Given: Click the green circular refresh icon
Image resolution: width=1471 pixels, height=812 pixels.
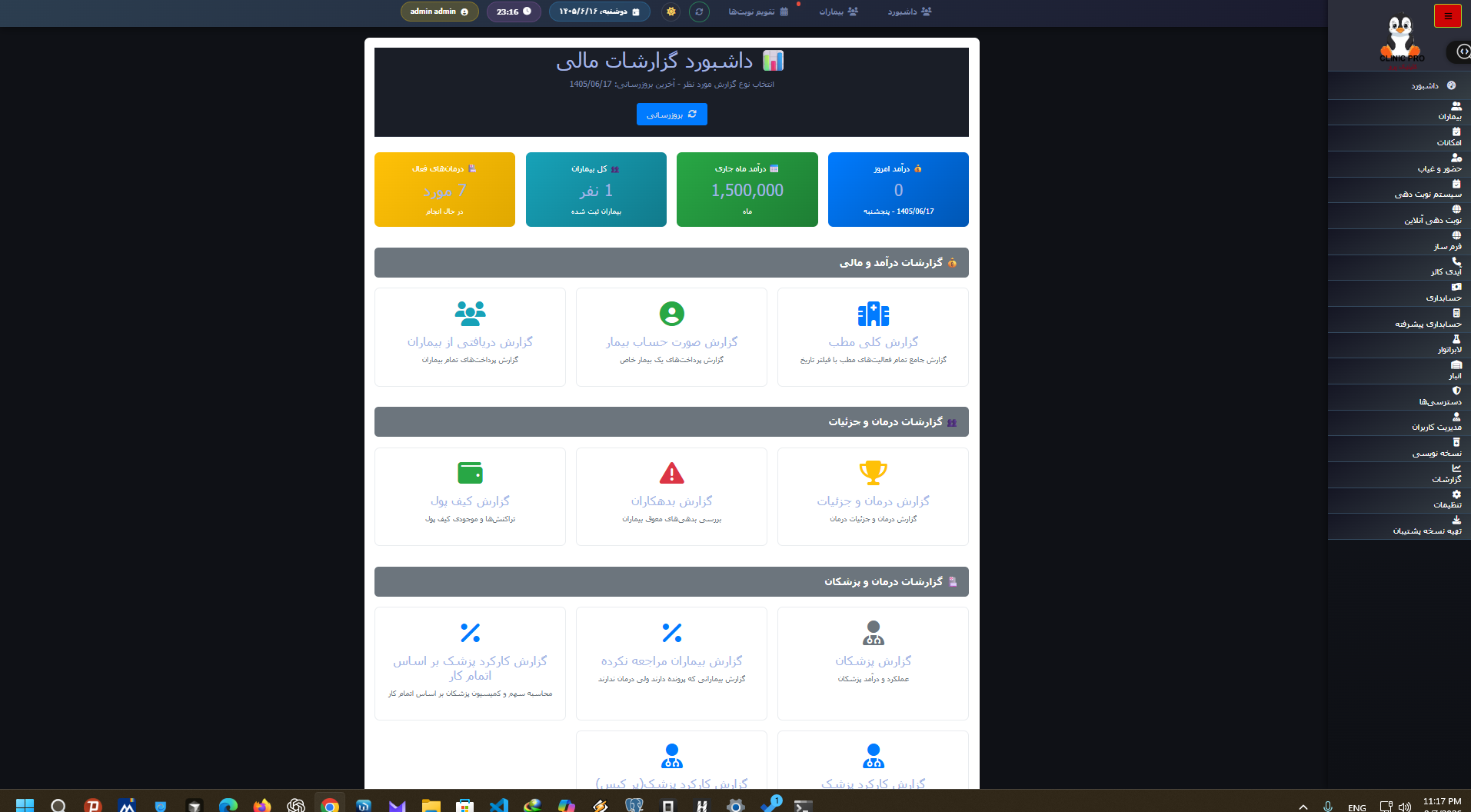Looking at the screenshot, I should (x=699, y=12).
